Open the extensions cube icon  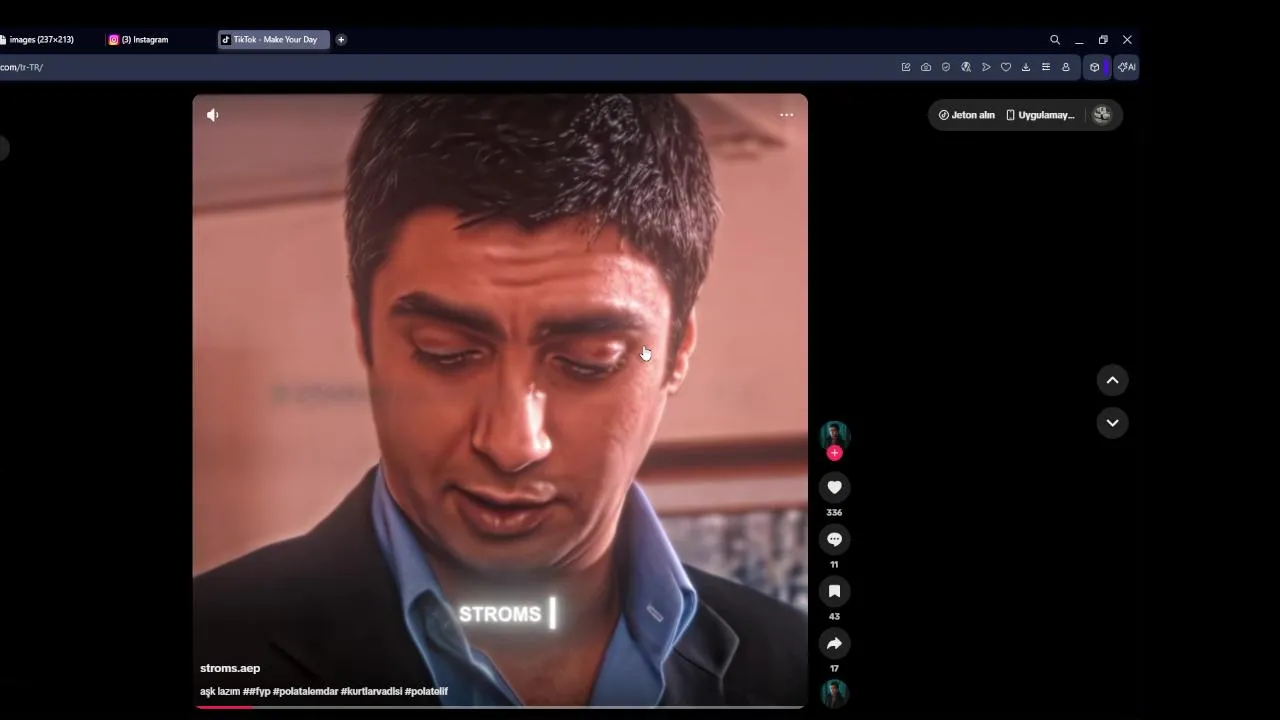click(1095, 67)
